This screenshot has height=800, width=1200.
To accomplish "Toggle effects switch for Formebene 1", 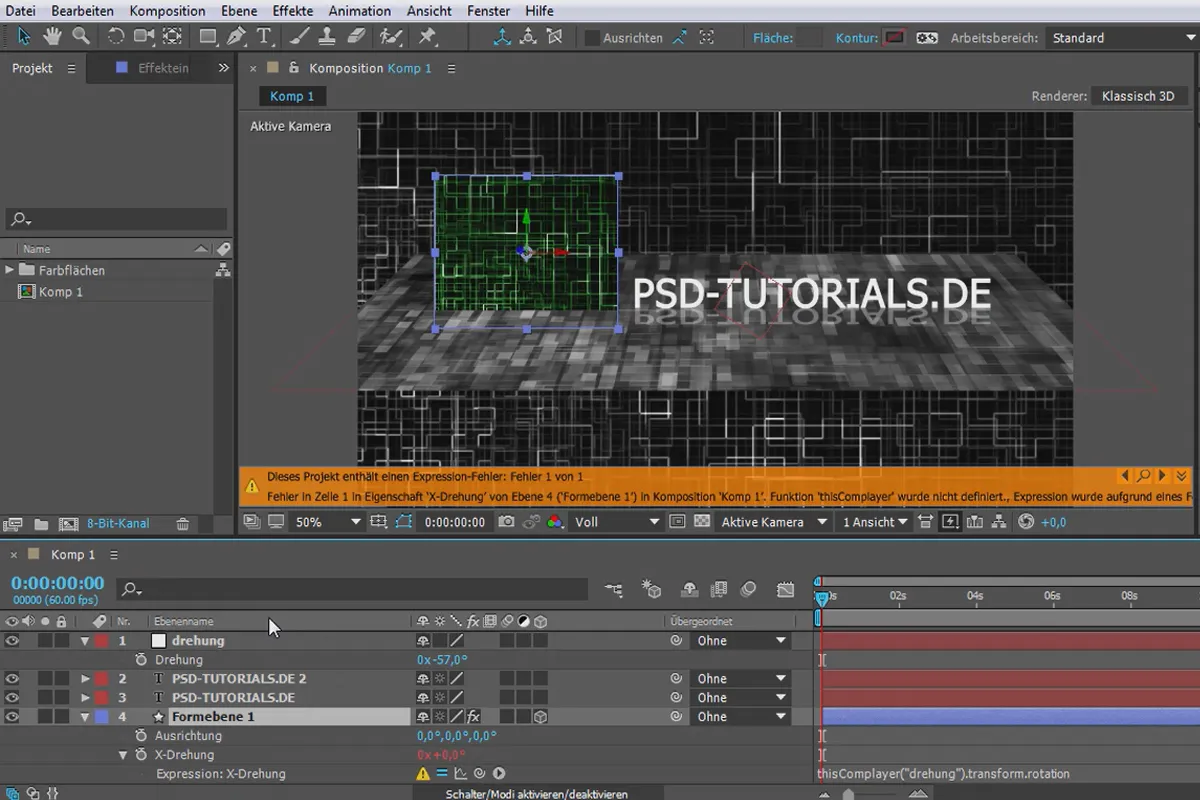I will point(474,717).
